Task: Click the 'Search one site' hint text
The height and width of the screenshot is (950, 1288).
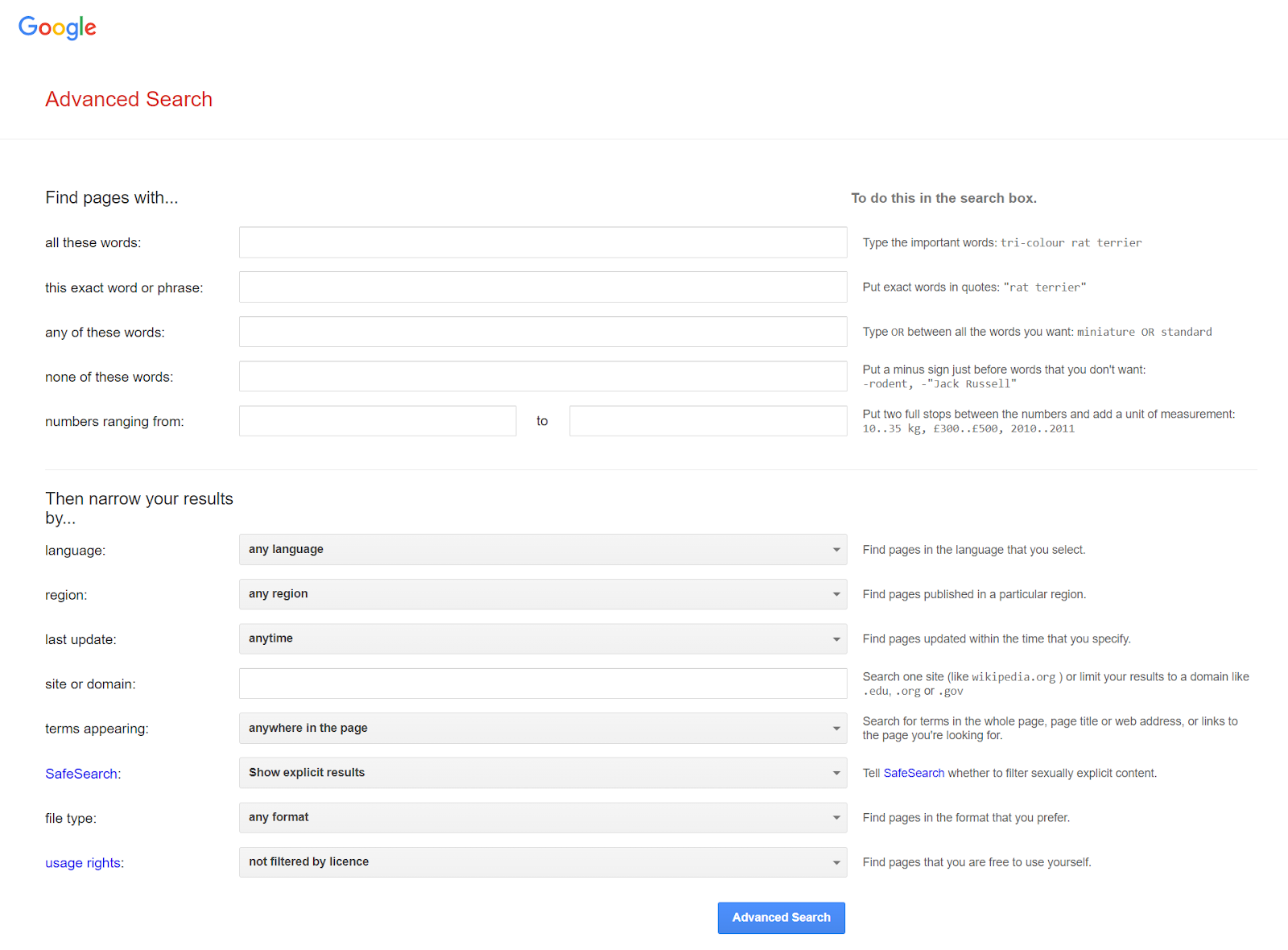Action: click(1055, 684)
